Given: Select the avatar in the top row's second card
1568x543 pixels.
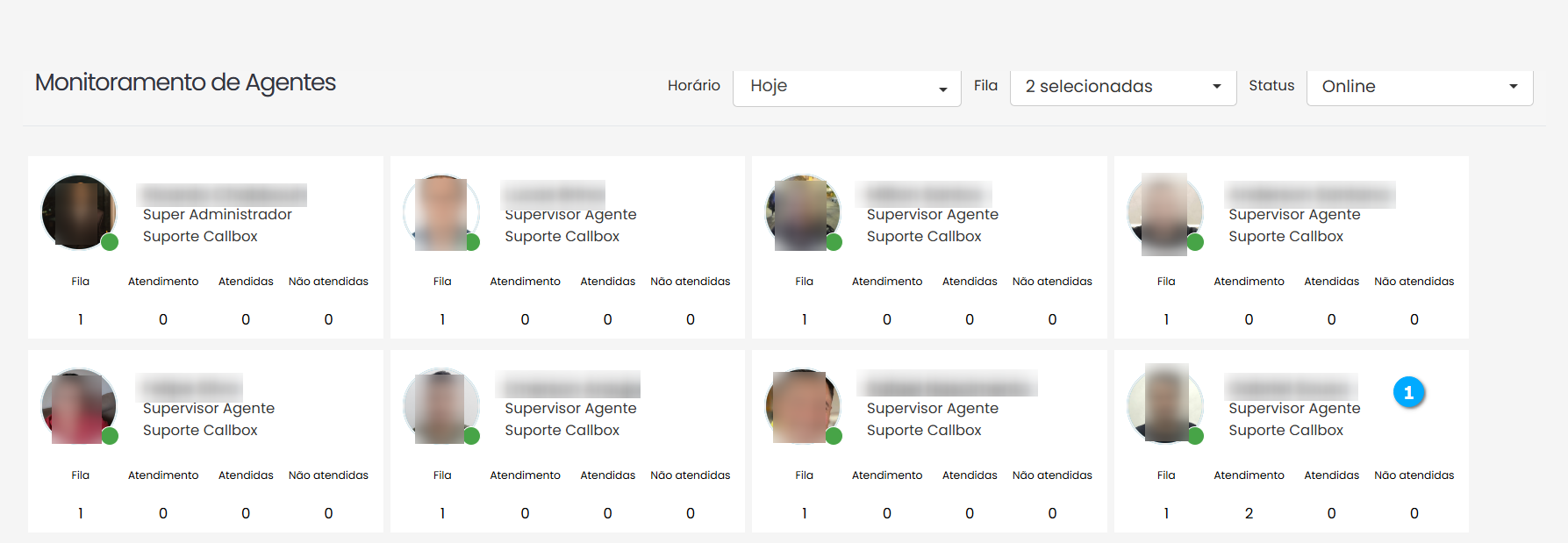Looking at the screenshot, I should point(440,212).
